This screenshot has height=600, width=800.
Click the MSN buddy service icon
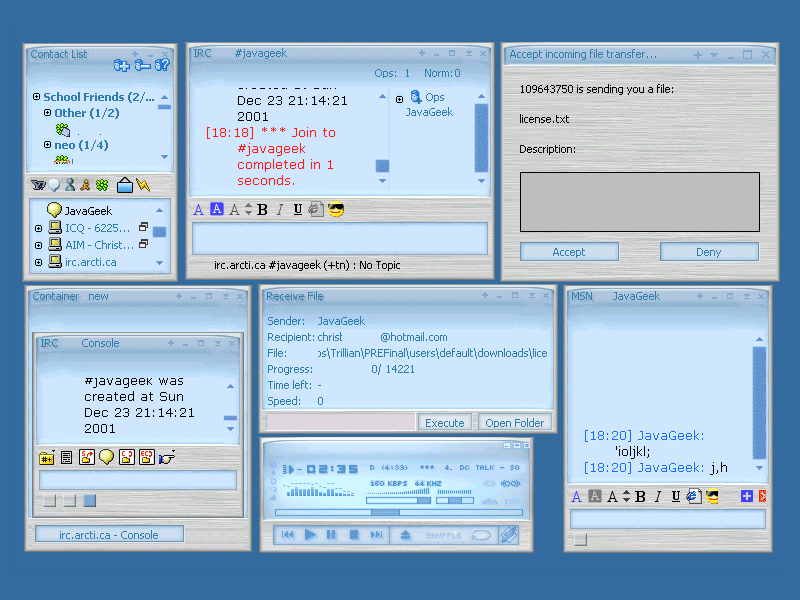coord(70,185)
